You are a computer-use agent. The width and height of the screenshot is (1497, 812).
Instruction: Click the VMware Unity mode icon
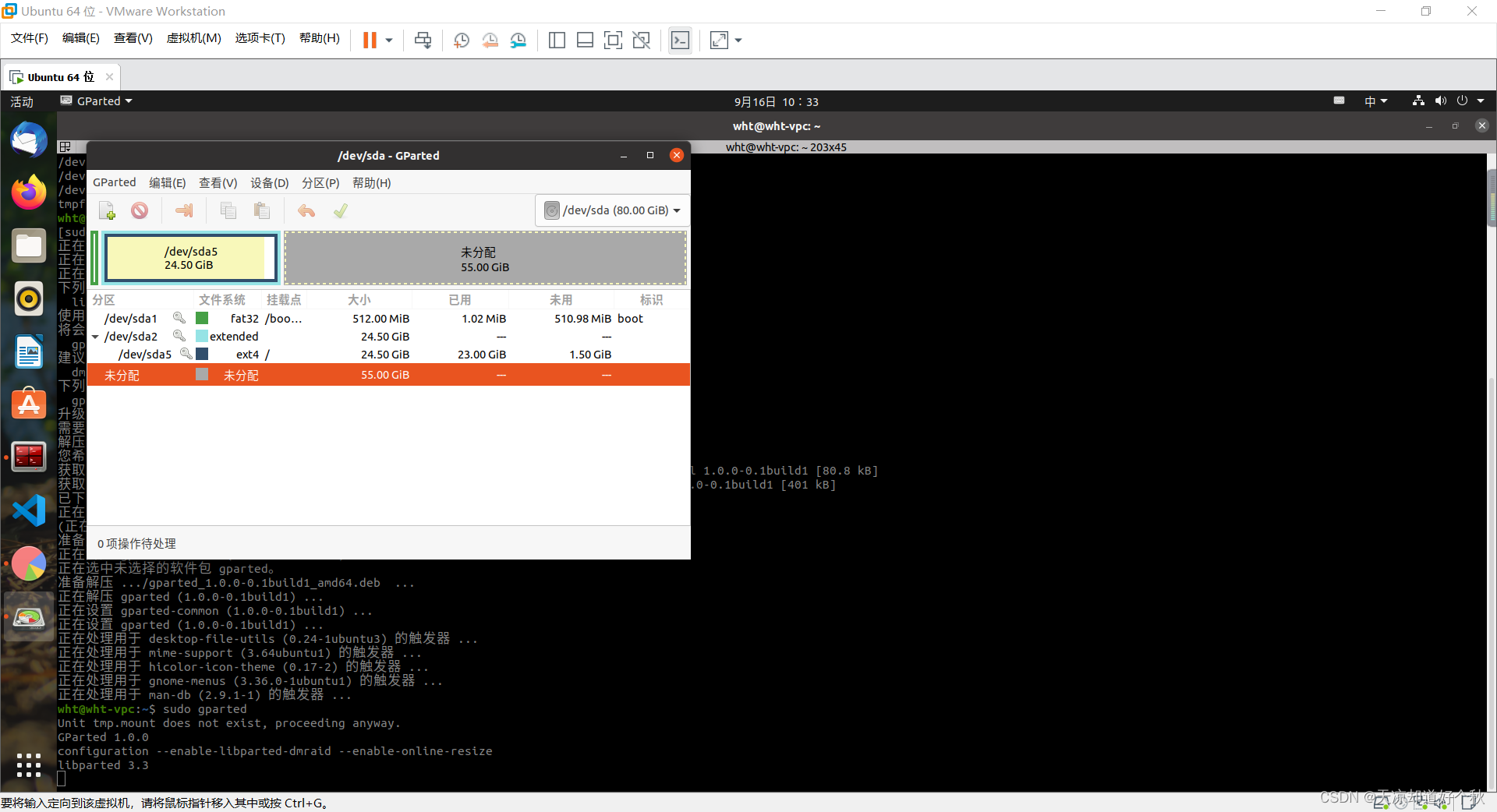coord(642,40)
